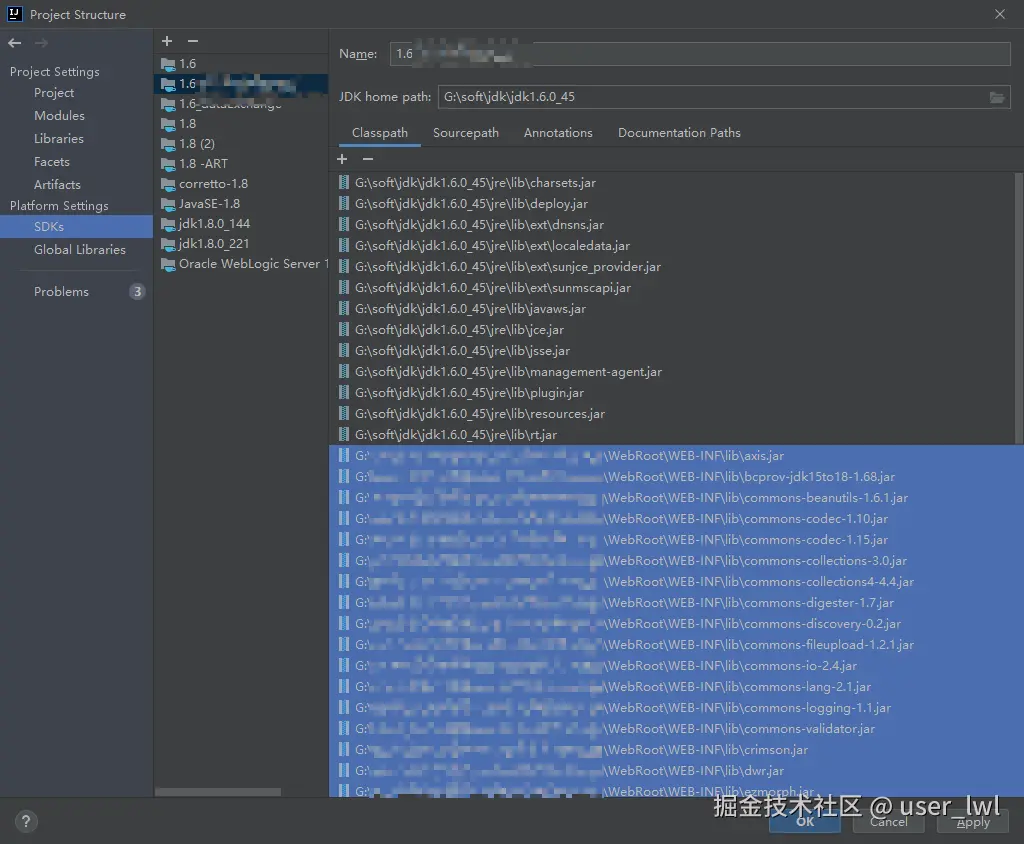Click folder icon of jdk1.8.0_144 SDK
Screen dimensions: 1024x844
coord(168,225)
